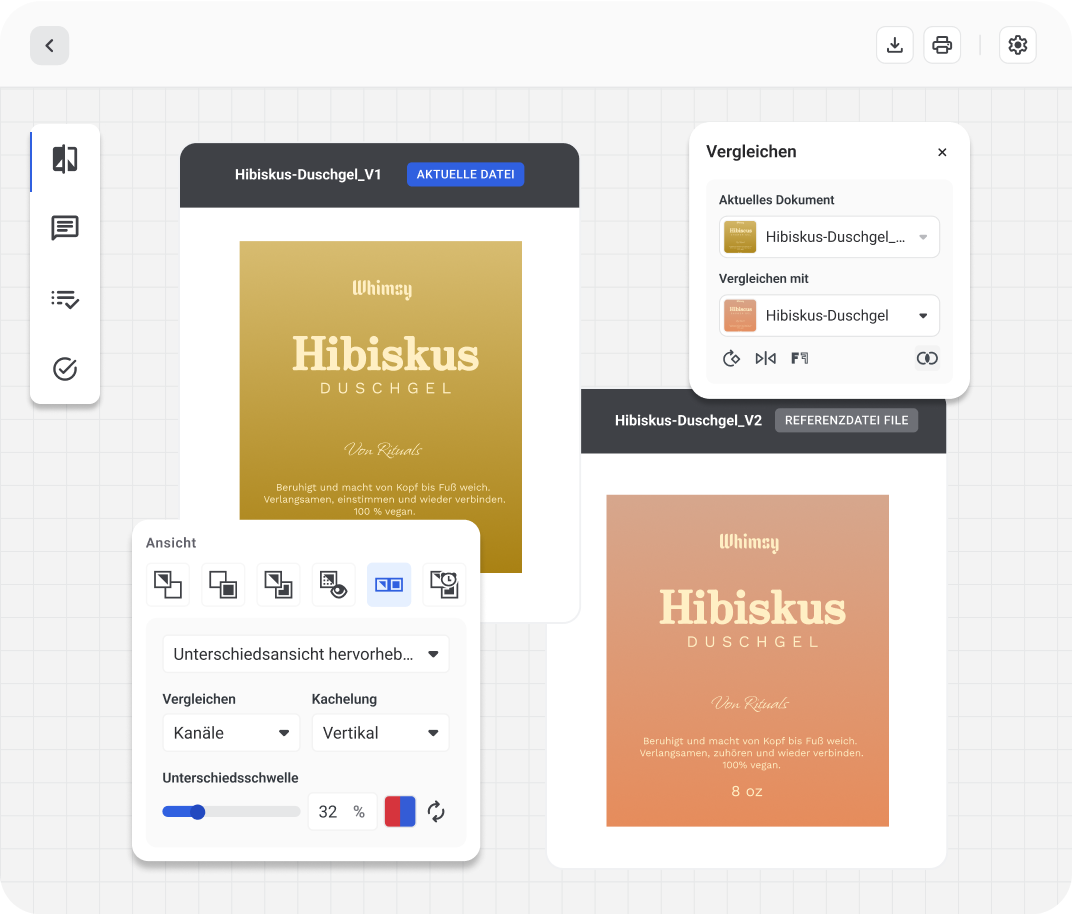1072x914 pixels.
Task: Click the Unterschiedsschwelle slider handle
Action: tap(198, 812)
